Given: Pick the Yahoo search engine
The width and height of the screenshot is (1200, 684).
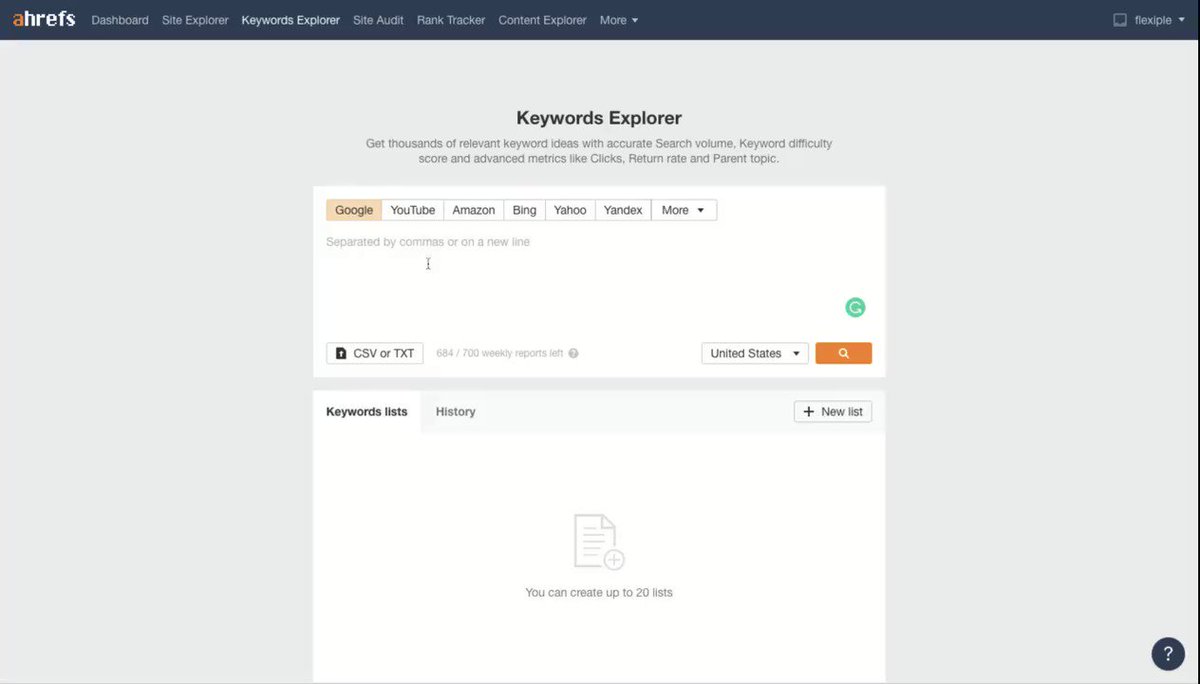Looking at the screenshot, I should tap(571, 210).
